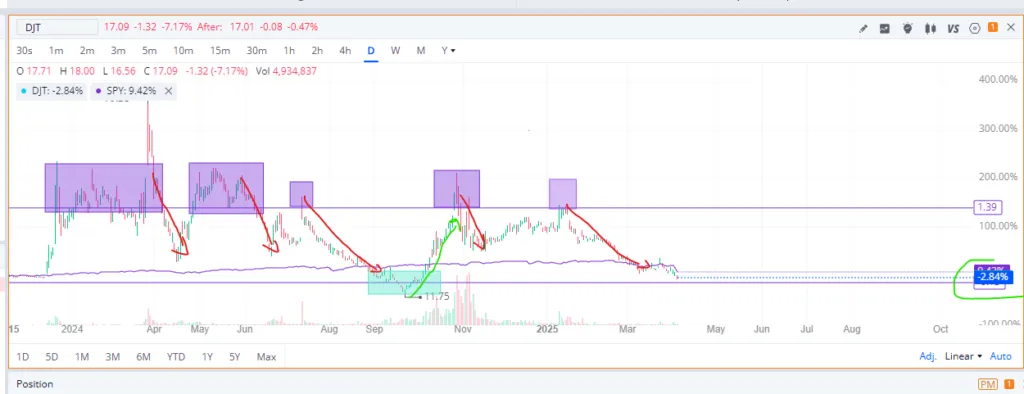This screenshot has height=394, width=1024.
Task: Switch to 2m interval
Action: [x=87, y=50]
